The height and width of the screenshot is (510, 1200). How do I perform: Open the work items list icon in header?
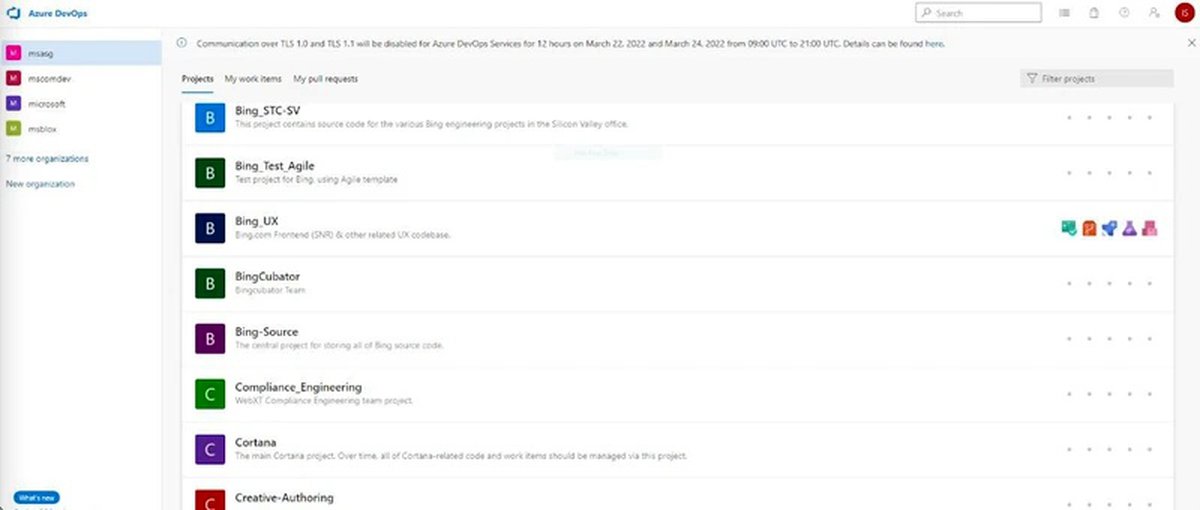(1064, 13)
